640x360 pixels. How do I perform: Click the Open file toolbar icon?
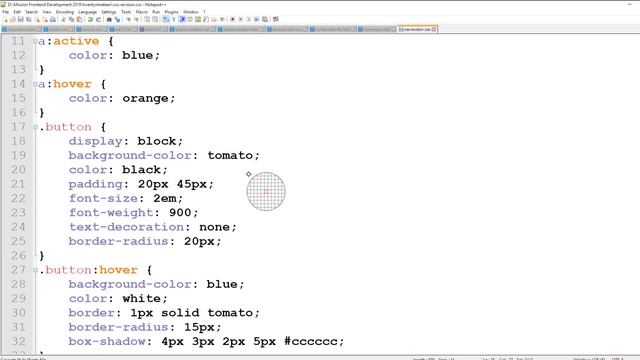(x=12, y=19)
